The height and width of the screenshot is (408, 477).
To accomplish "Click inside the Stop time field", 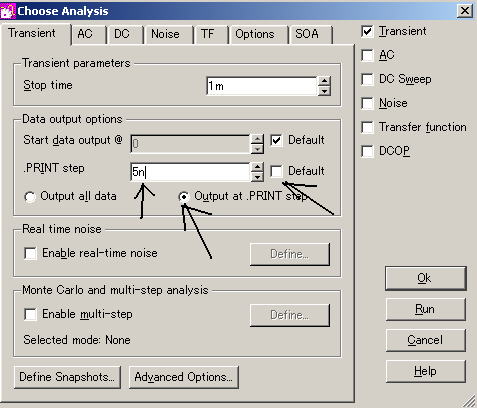I will (x=262, y=86).
